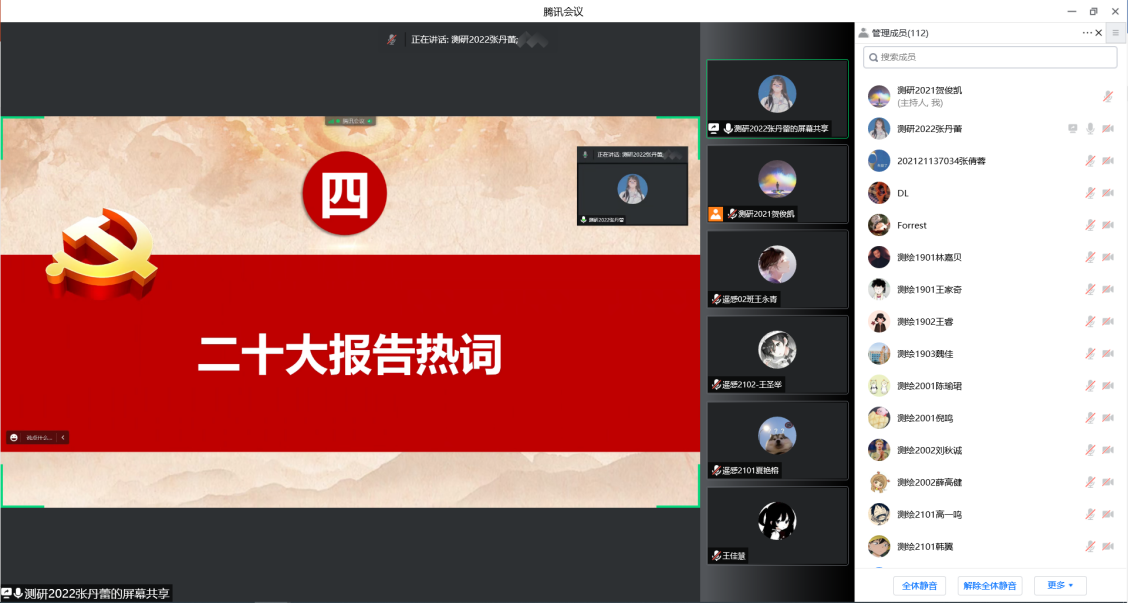Click the 解除全体静音 unmute all button

(989, 585)
